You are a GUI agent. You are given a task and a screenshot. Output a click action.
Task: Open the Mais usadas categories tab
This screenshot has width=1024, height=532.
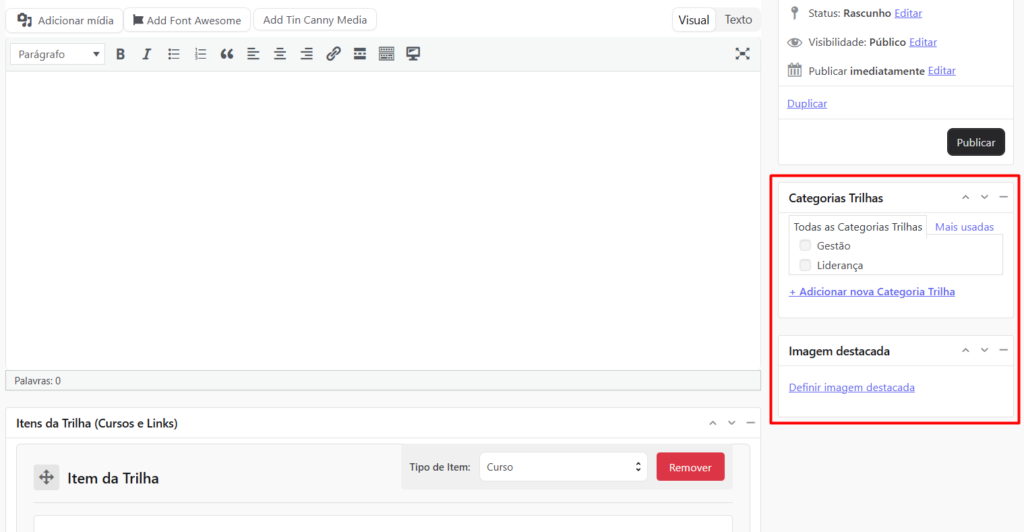coord(964,227)
